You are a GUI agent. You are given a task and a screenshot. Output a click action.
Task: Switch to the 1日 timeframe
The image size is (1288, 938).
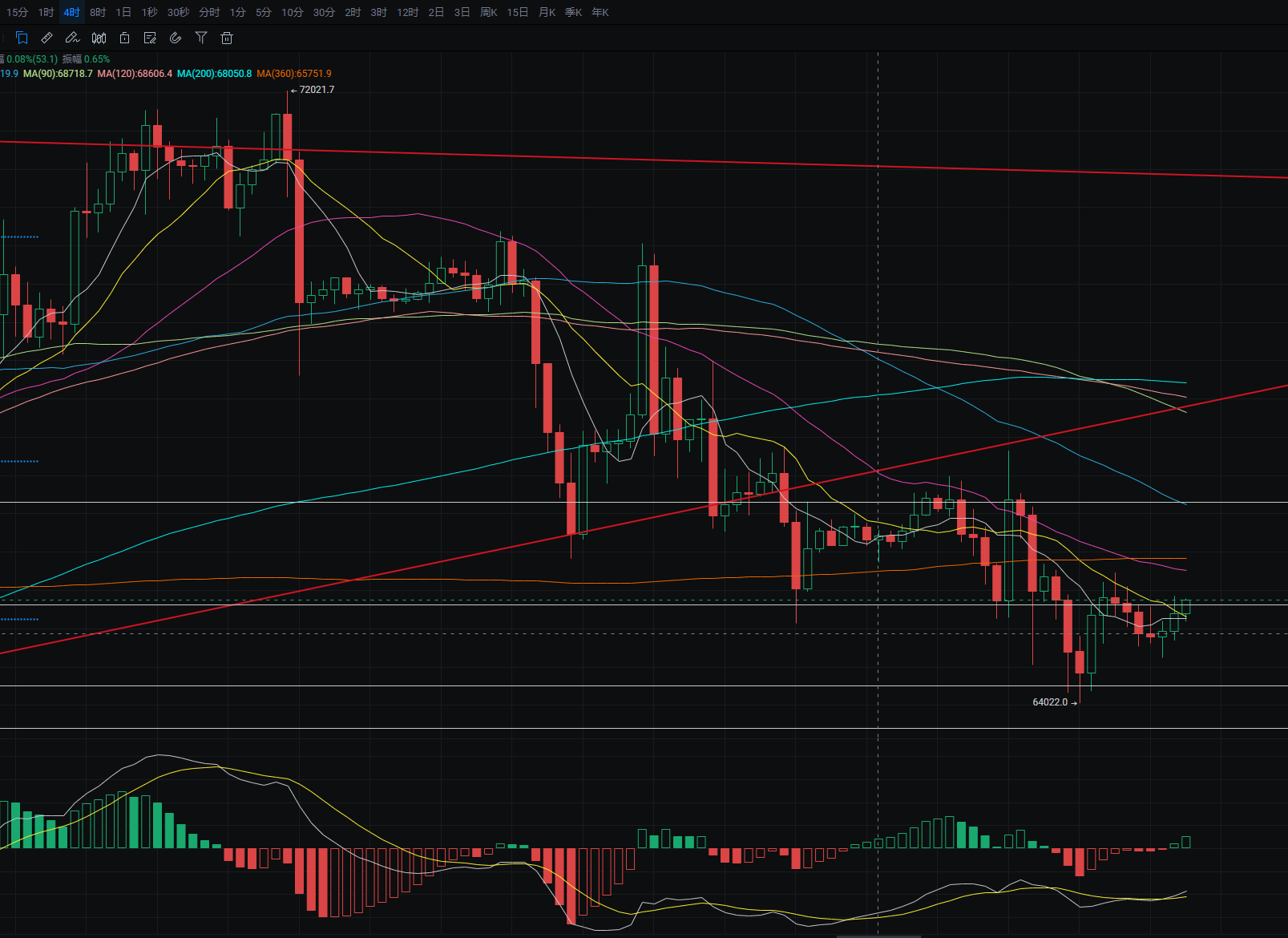pyautogui.click(x=123, y=12)
